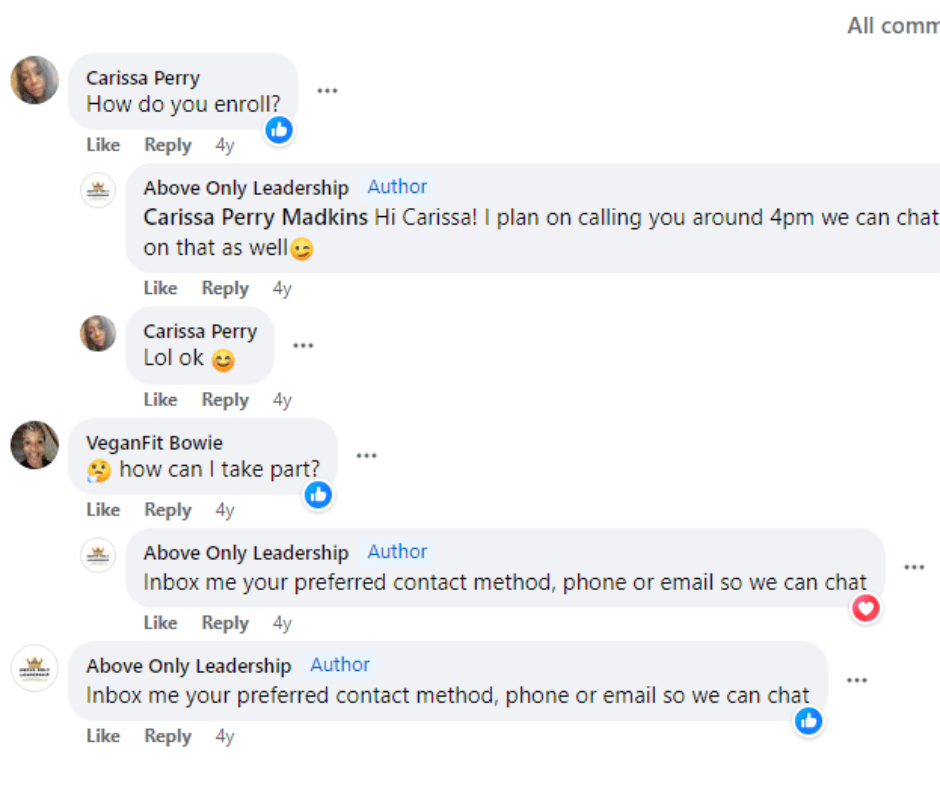Image resolution: width=940 pixels, height=788 pixels.
Task: Open options menu for 'How do you enroll?' comment
Action: pos(327,91)
